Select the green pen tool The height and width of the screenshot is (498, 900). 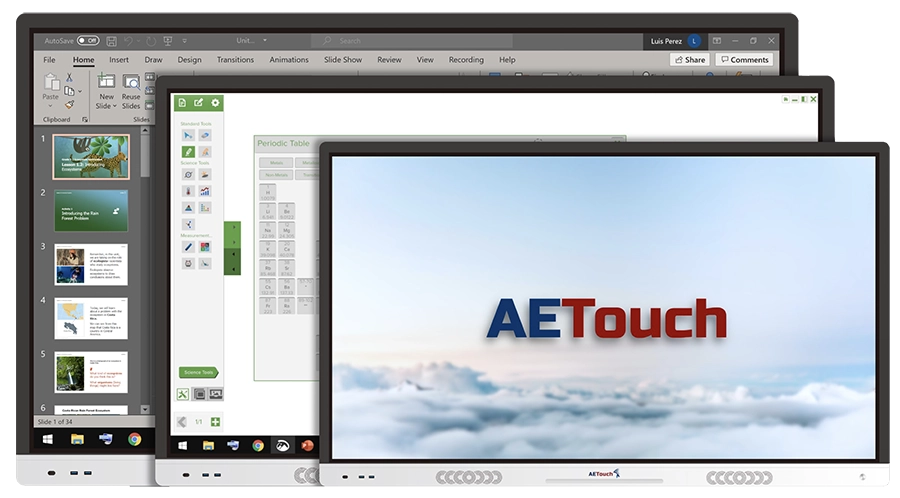(188, 152)
